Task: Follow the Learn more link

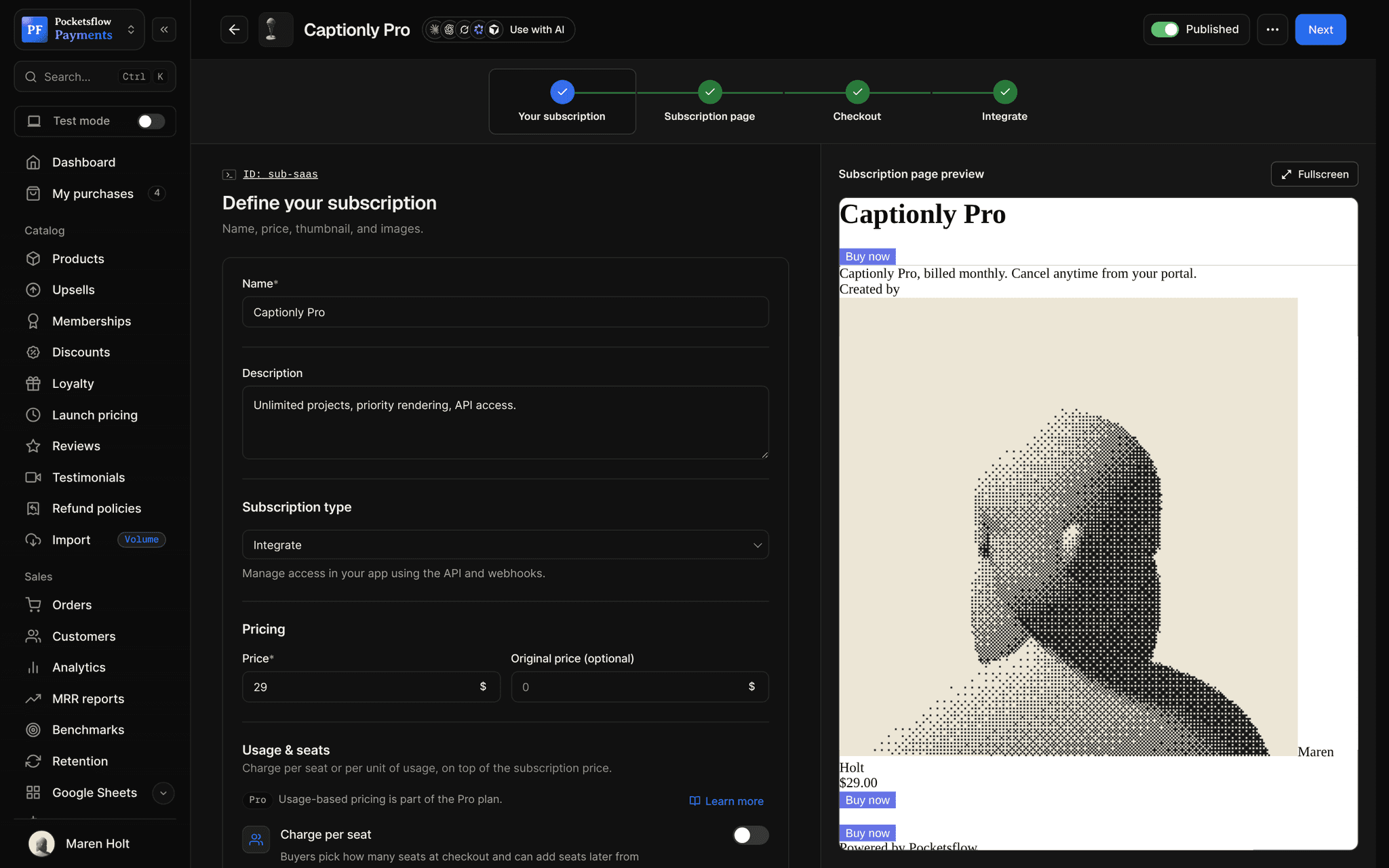Action: [x=726, y=801]
